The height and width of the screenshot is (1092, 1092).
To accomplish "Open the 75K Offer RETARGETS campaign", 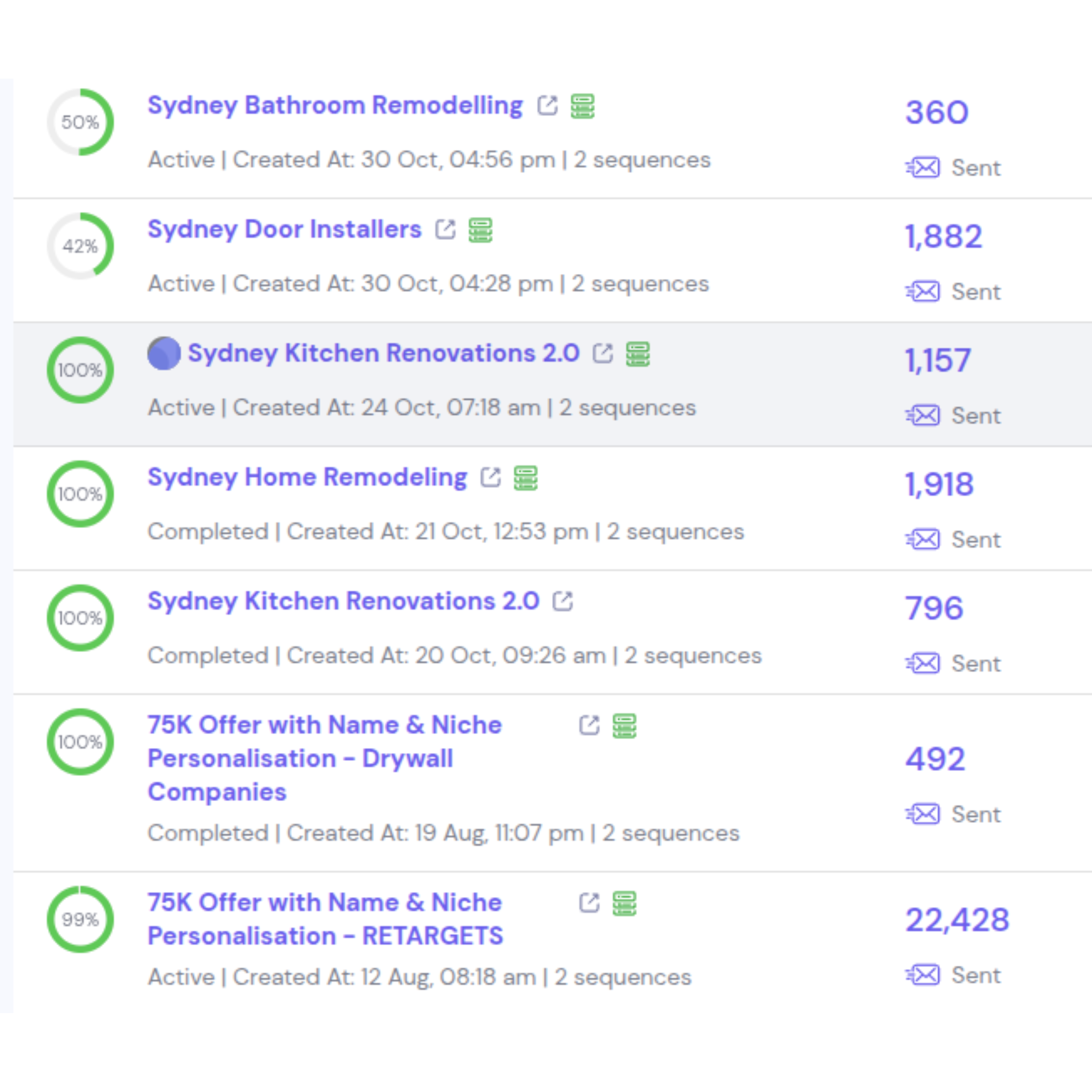I will [324, 919].
